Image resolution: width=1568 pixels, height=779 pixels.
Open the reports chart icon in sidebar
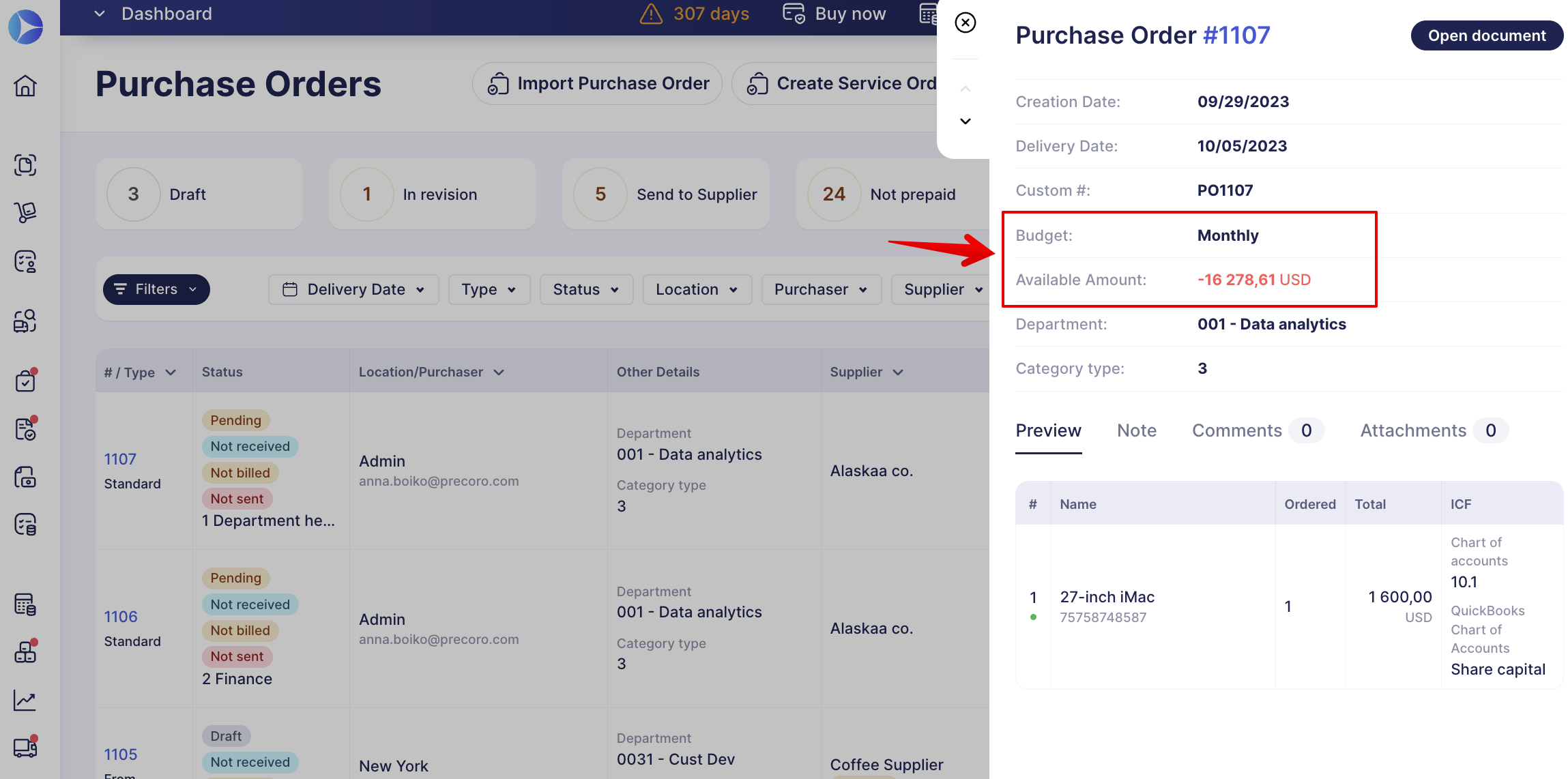click(25, 700)
